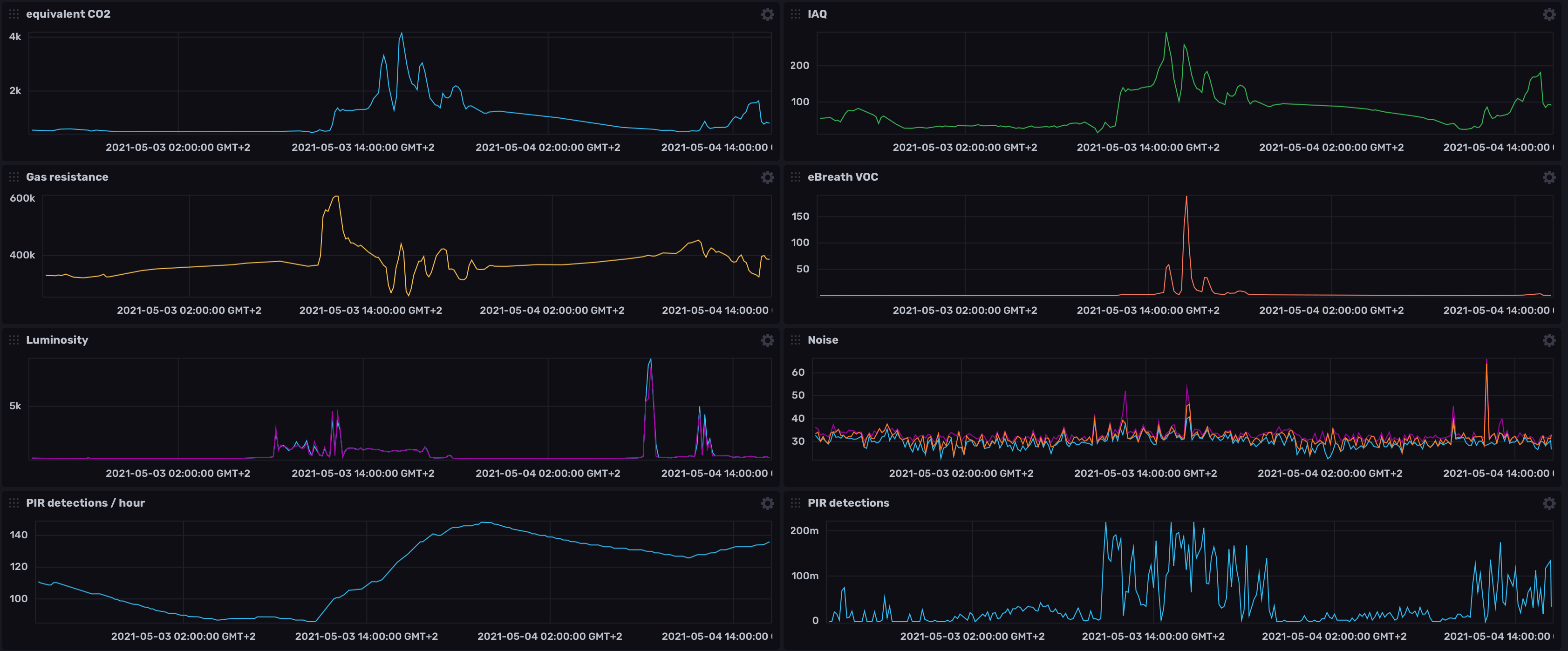Click 2021-05-04 02:00:00 label under PIR detections / hour
Image resolution: width=1568 pixels, height=651 pixels.
(x=550, y=637)
